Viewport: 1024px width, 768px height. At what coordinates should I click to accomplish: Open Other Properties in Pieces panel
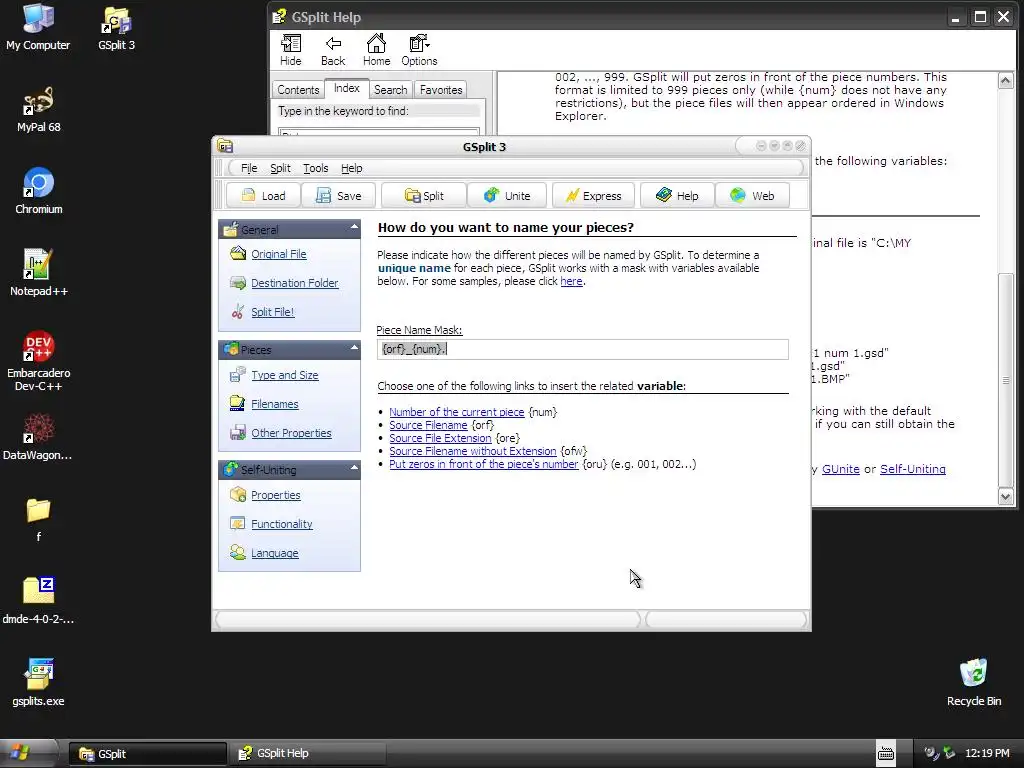291,433
